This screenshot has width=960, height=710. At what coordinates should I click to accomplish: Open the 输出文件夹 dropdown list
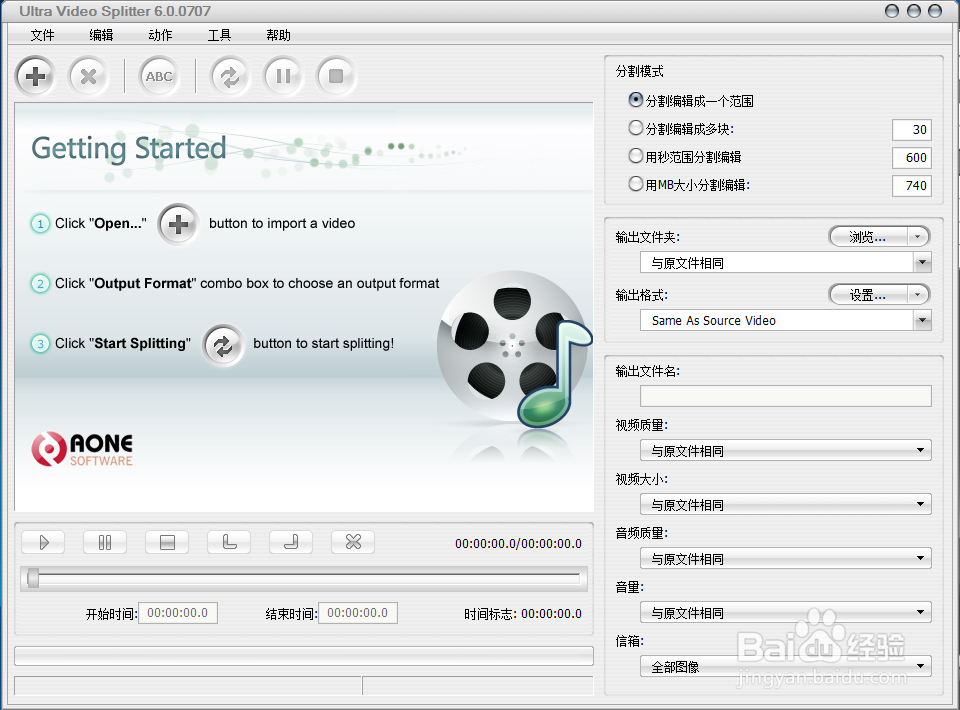point(922,263)
